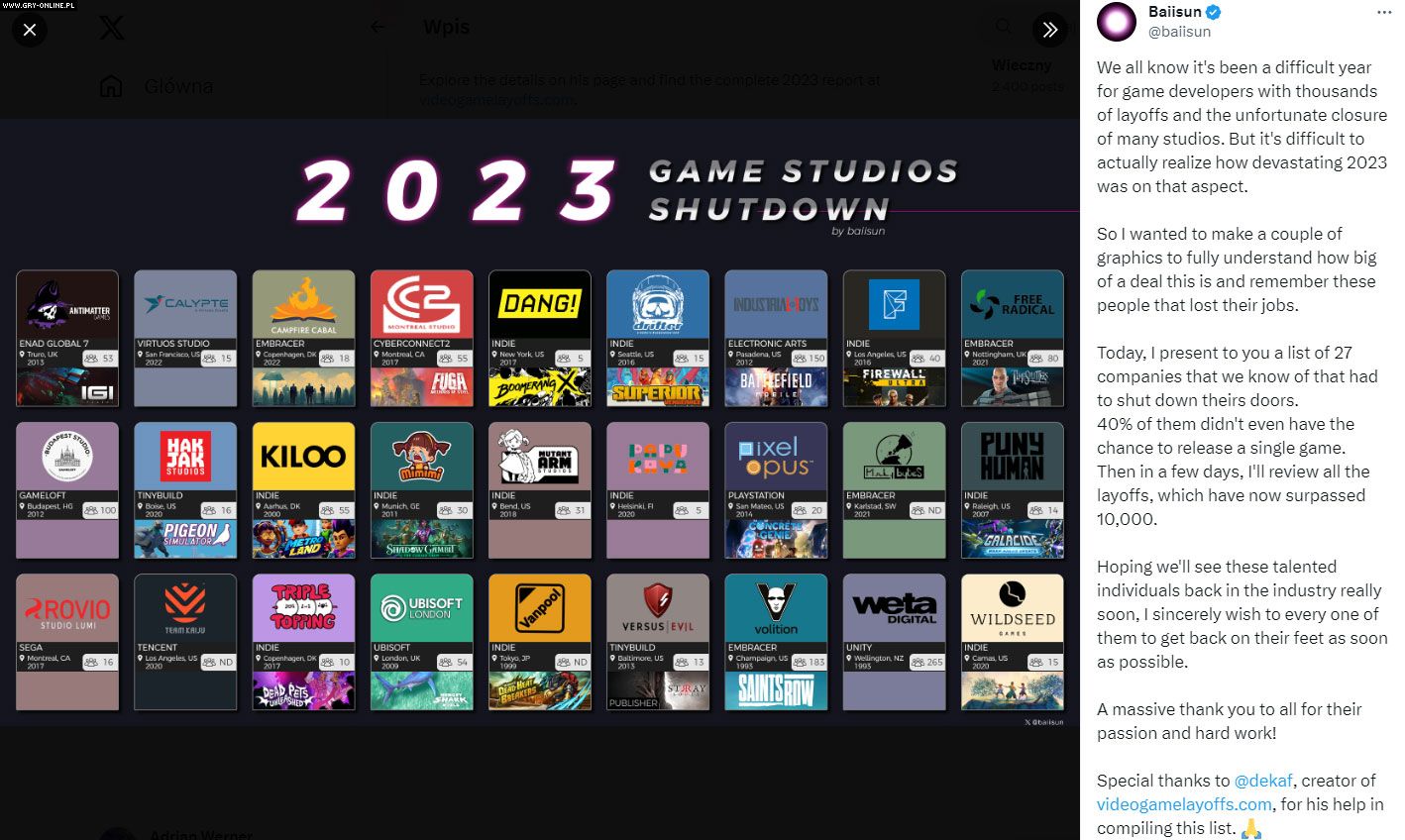1405x840 pixels.
Task: Click the Weta Digital logo
Action: (894, 608)
